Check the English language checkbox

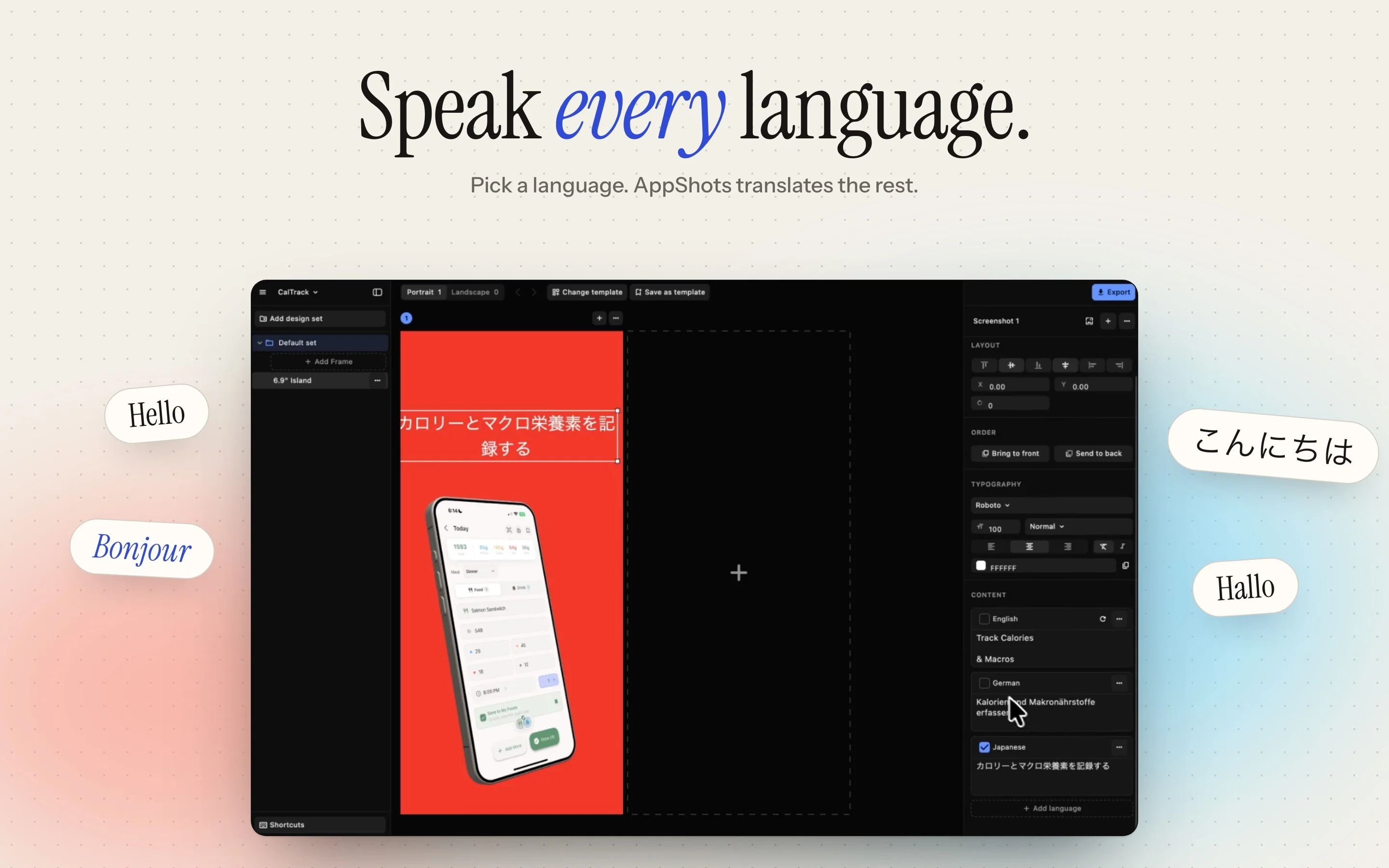tap(984, 619)
